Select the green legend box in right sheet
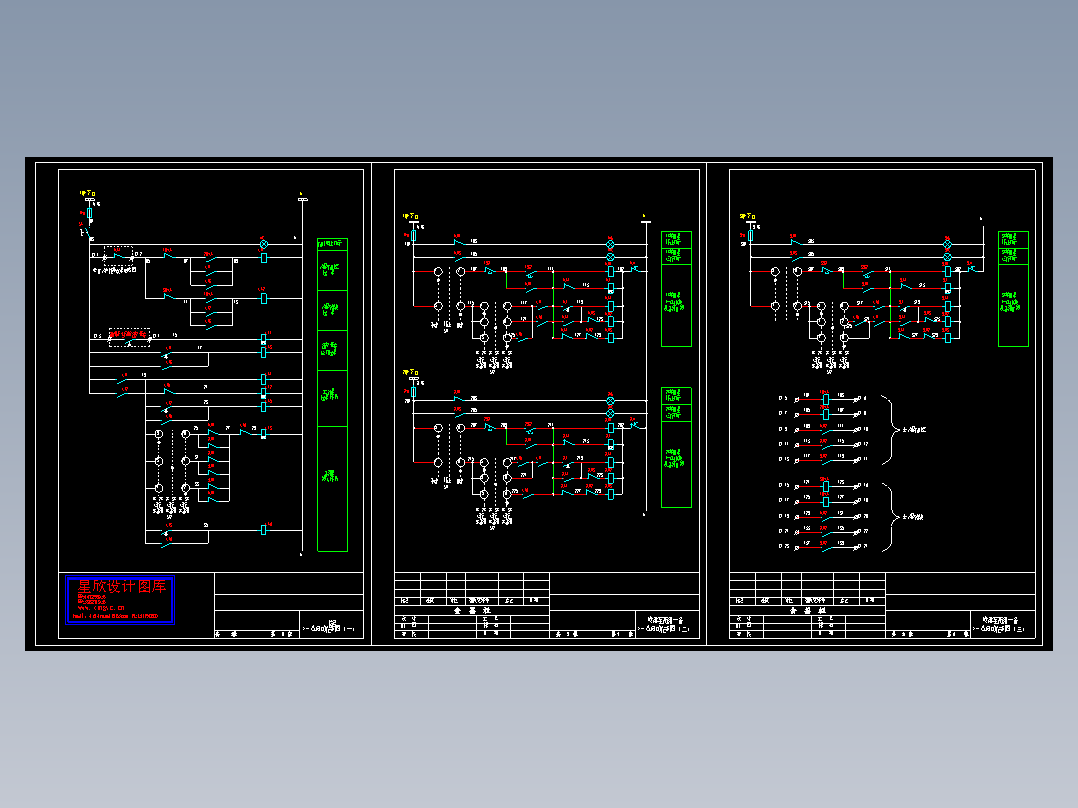This screenshot has height=808, width=1078. (x=1013, y=289)
